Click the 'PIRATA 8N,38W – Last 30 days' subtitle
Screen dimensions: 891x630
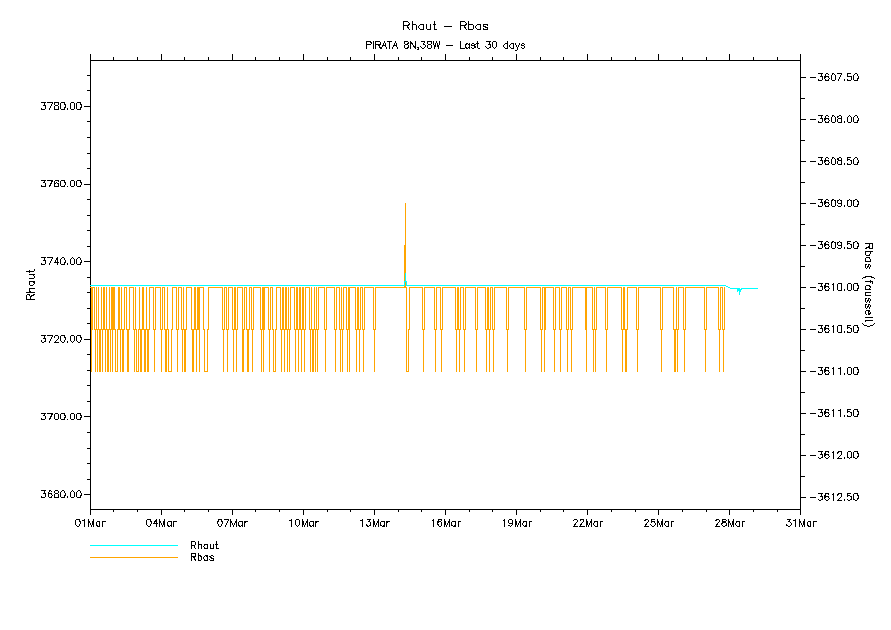pyautogui.click(x=445, y=45)
